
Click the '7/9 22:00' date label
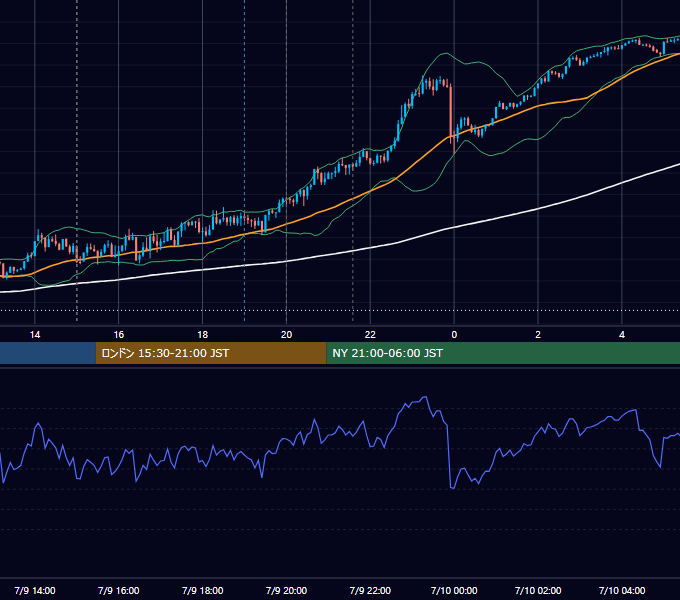click(370, 590)
